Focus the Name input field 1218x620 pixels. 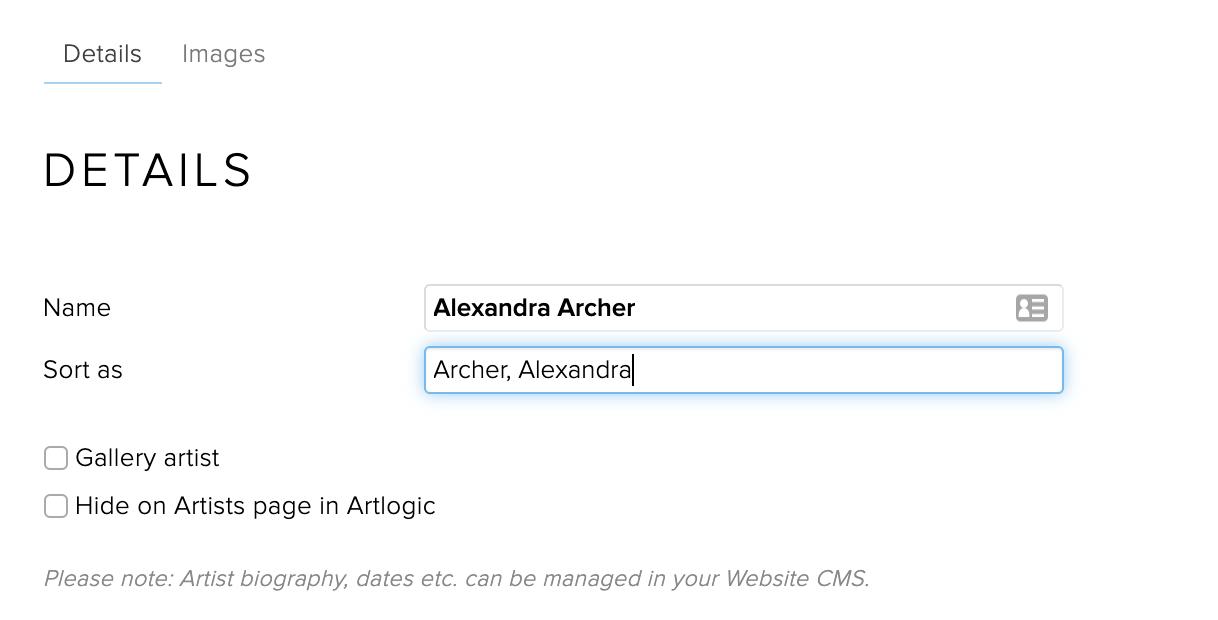pos(800,308)
